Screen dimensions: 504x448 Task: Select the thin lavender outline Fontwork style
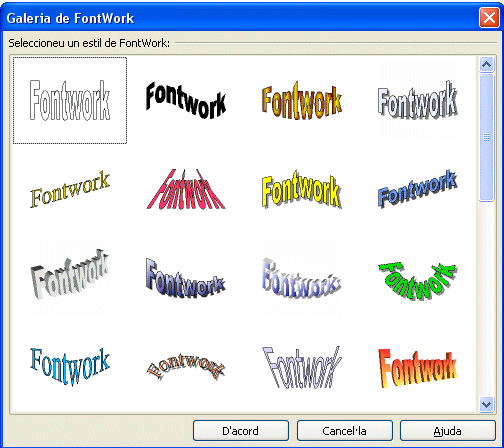(302, 367)
